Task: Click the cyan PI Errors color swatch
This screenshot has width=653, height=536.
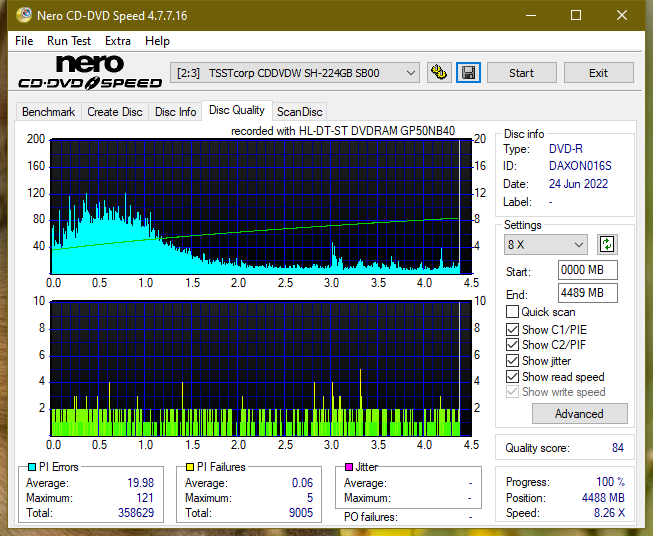Action: [x=32, y=467]
